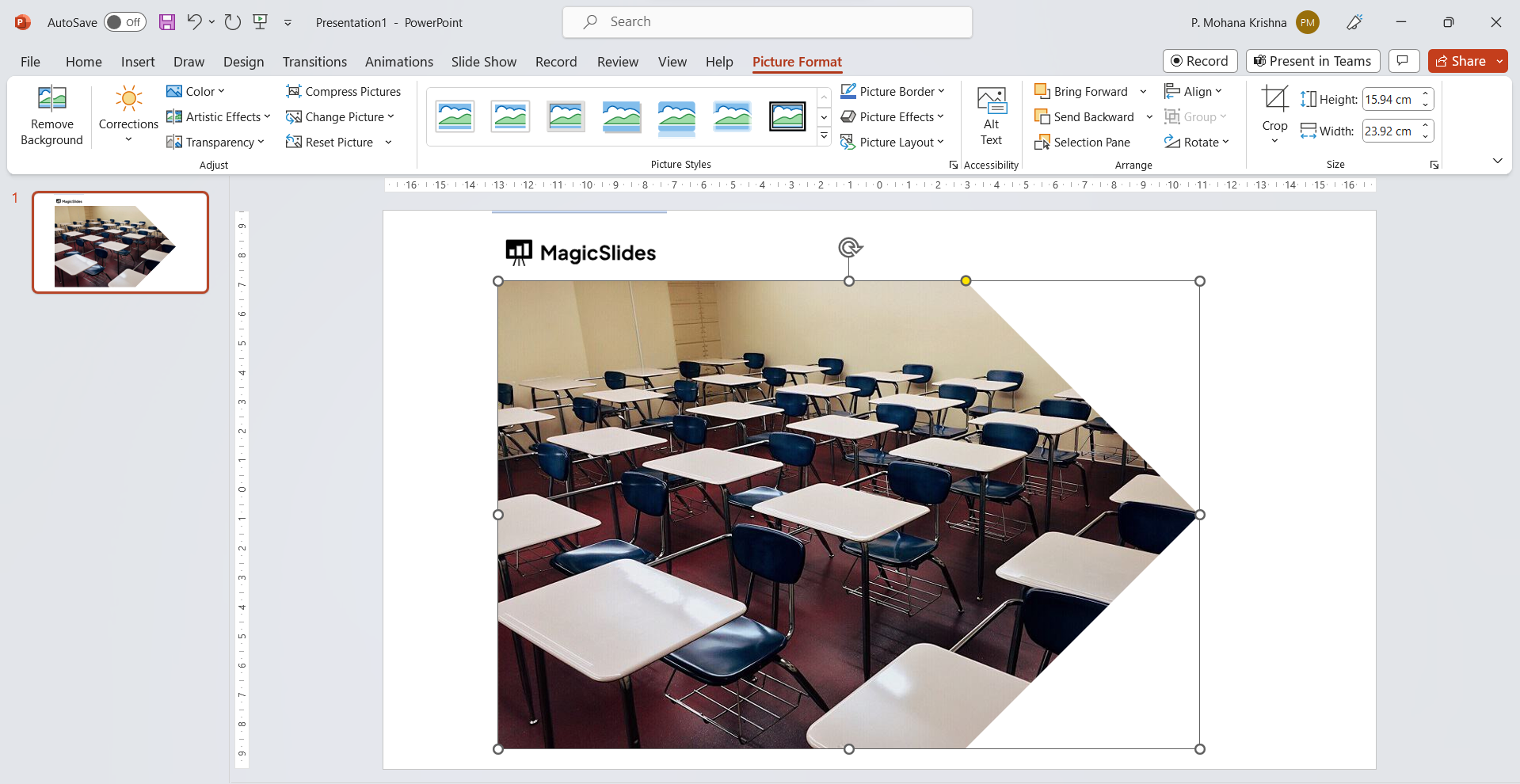Start presentation from beginning icon

(x=260, y=22)
